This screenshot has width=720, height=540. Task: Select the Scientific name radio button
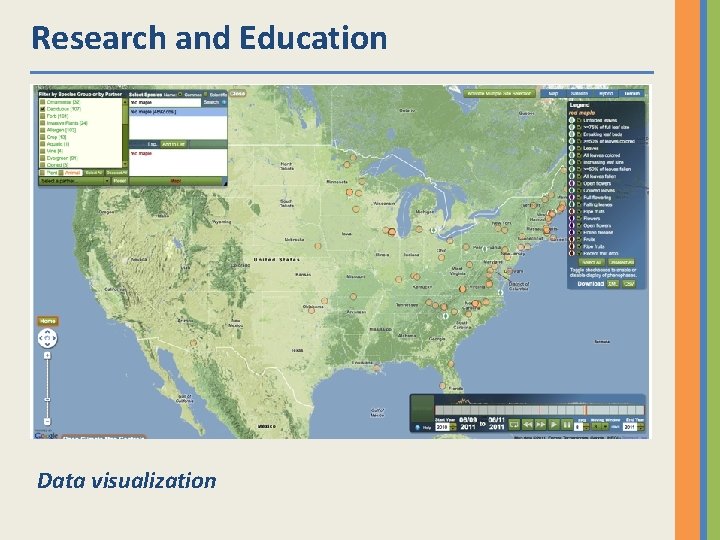(x=206, y=94)
